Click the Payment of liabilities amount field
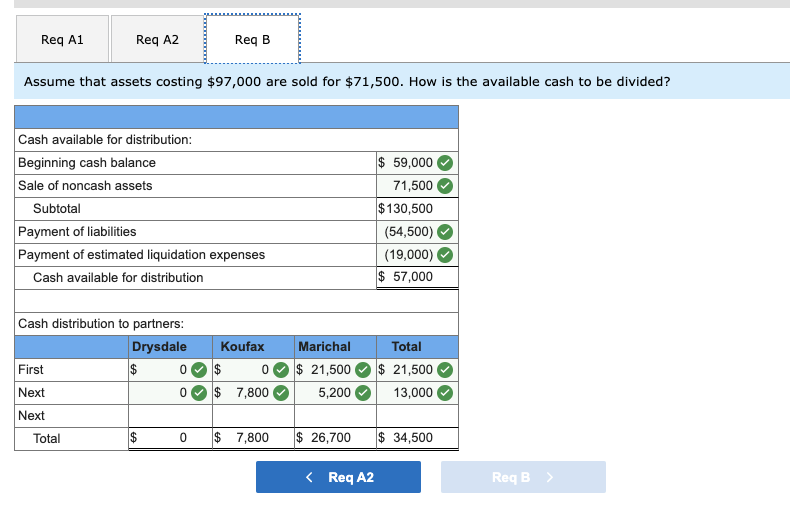This screenshot has height=515, width=809. (x=417, y=232)
